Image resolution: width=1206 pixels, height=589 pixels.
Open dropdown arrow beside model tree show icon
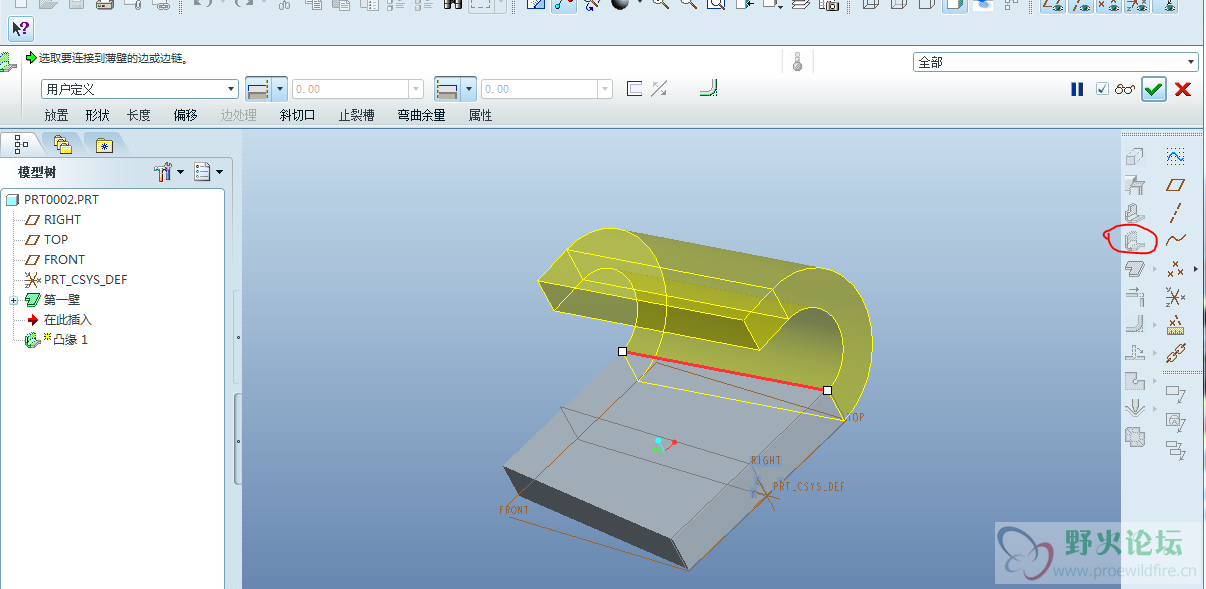219,172
